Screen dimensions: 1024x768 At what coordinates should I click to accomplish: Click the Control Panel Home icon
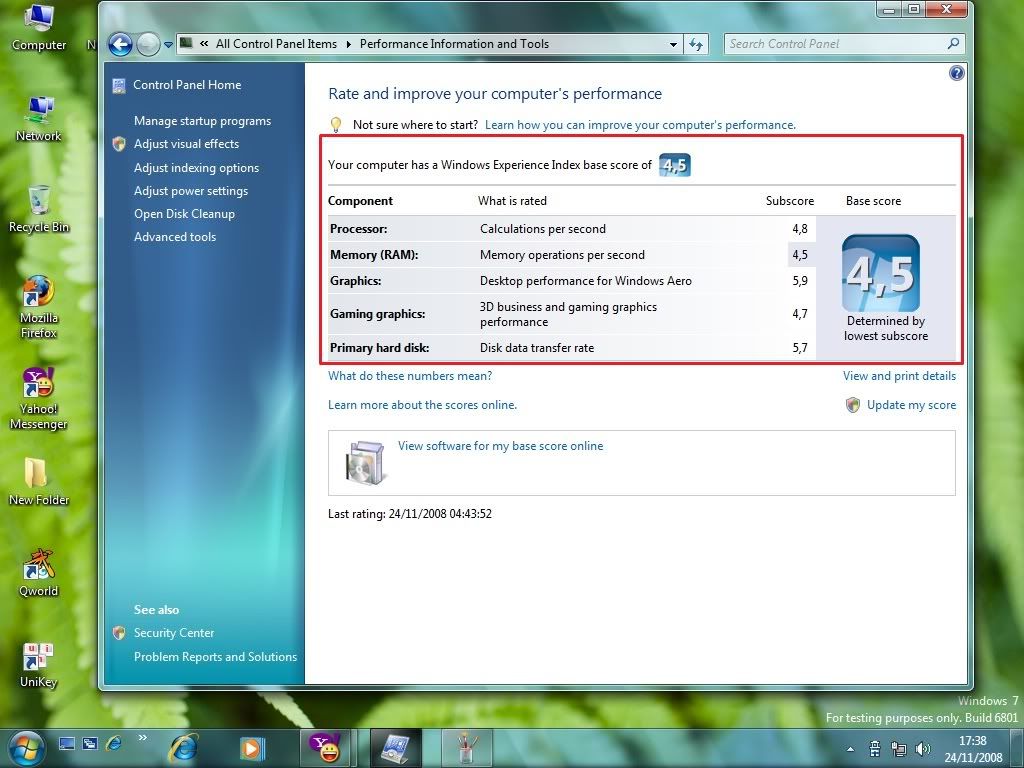119,86
